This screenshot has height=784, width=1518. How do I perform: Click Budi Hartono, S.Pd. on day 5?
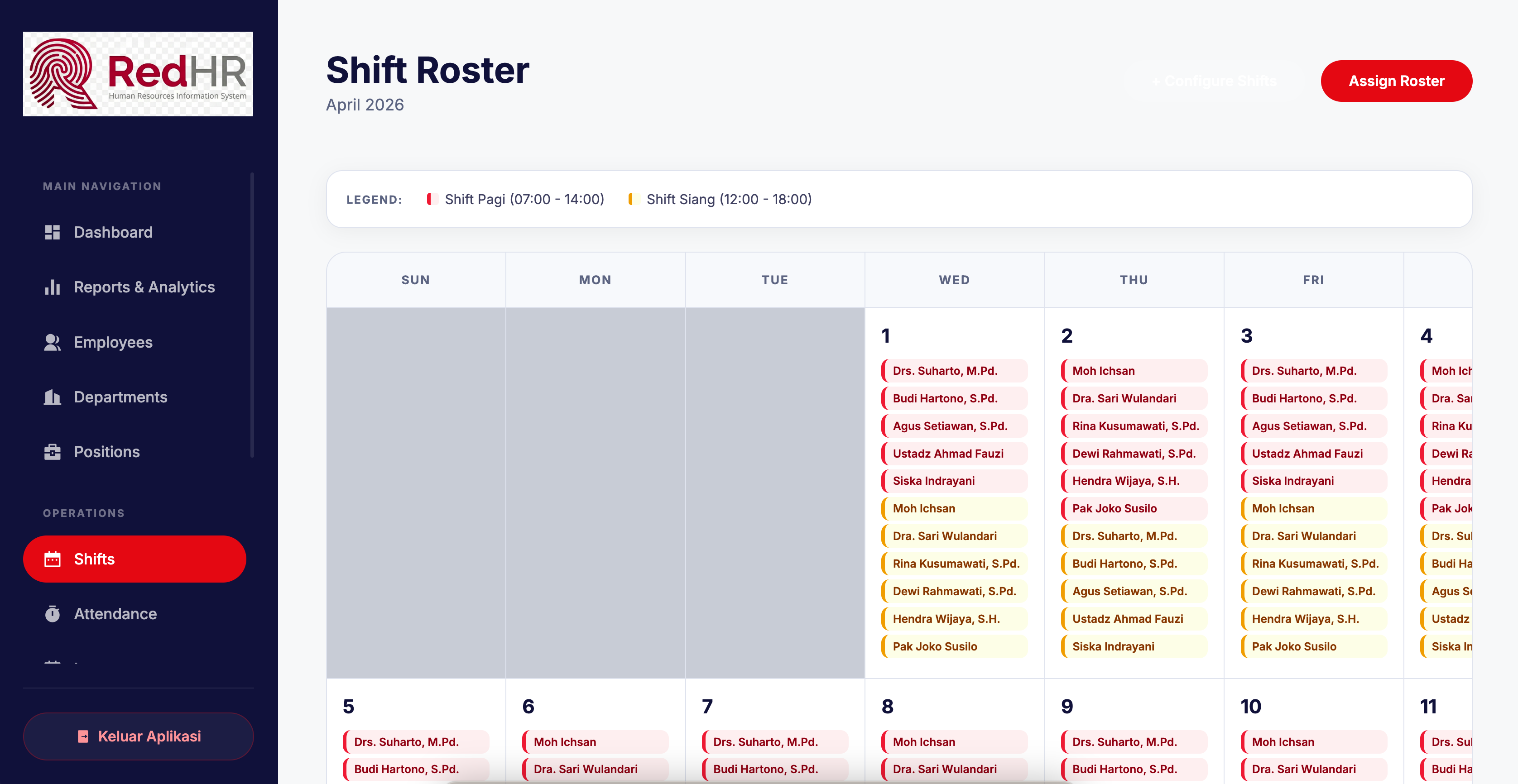pyautogui.click(x=415, y=769)
